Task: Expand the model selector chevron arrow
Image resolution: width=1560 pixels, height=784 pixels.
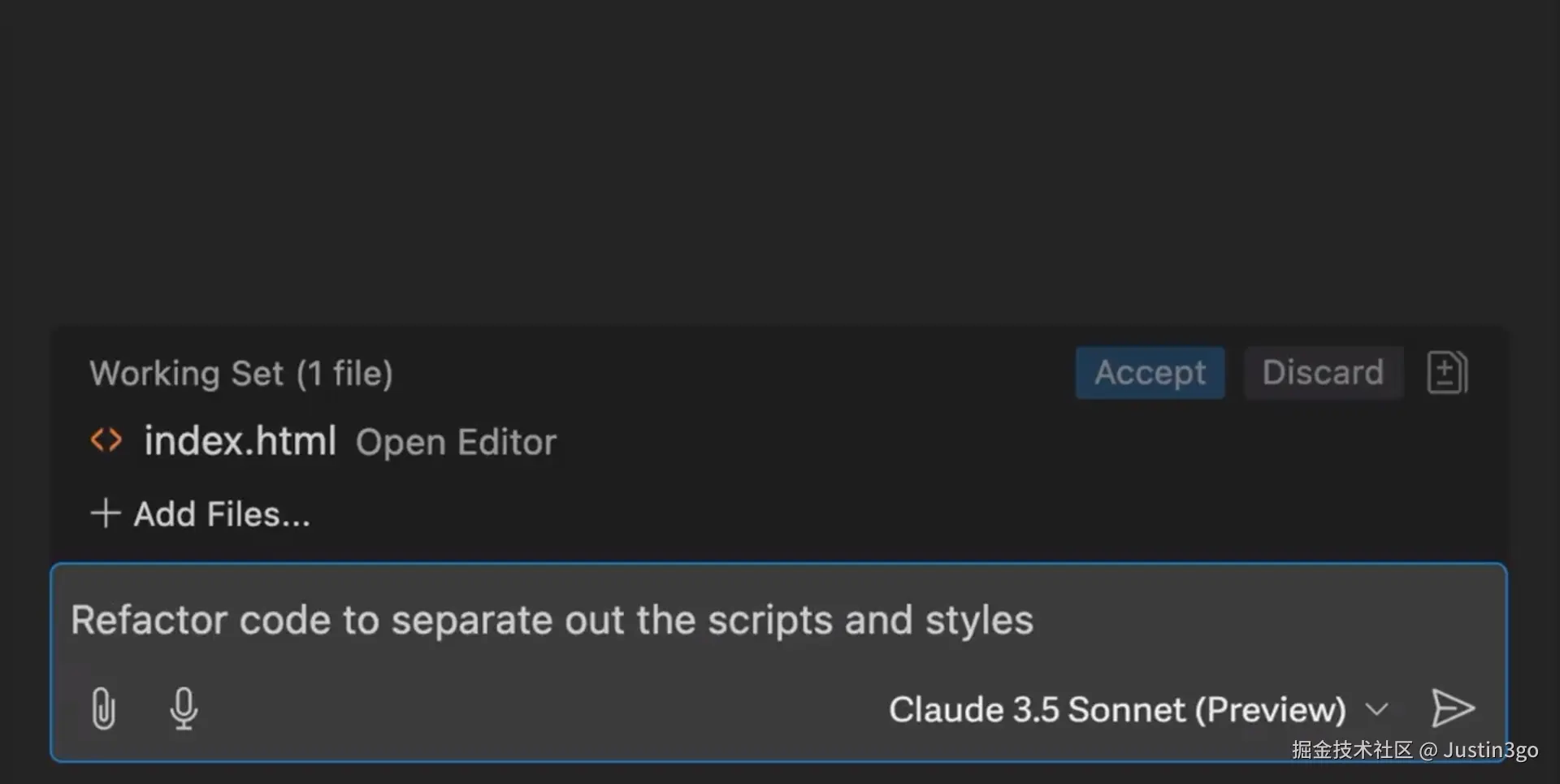Action: [1376, 709]
